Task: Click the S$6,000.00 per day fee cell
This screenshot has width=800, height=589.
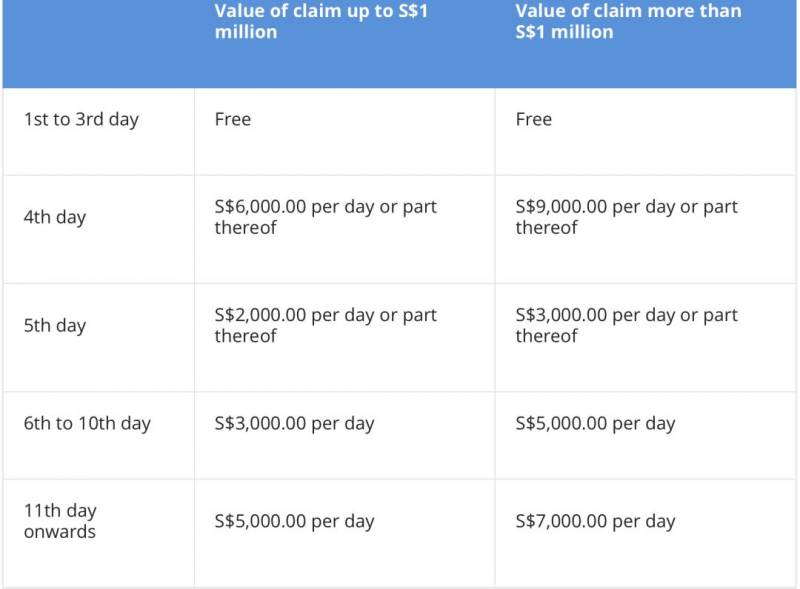Action: [x=325, y=207]
